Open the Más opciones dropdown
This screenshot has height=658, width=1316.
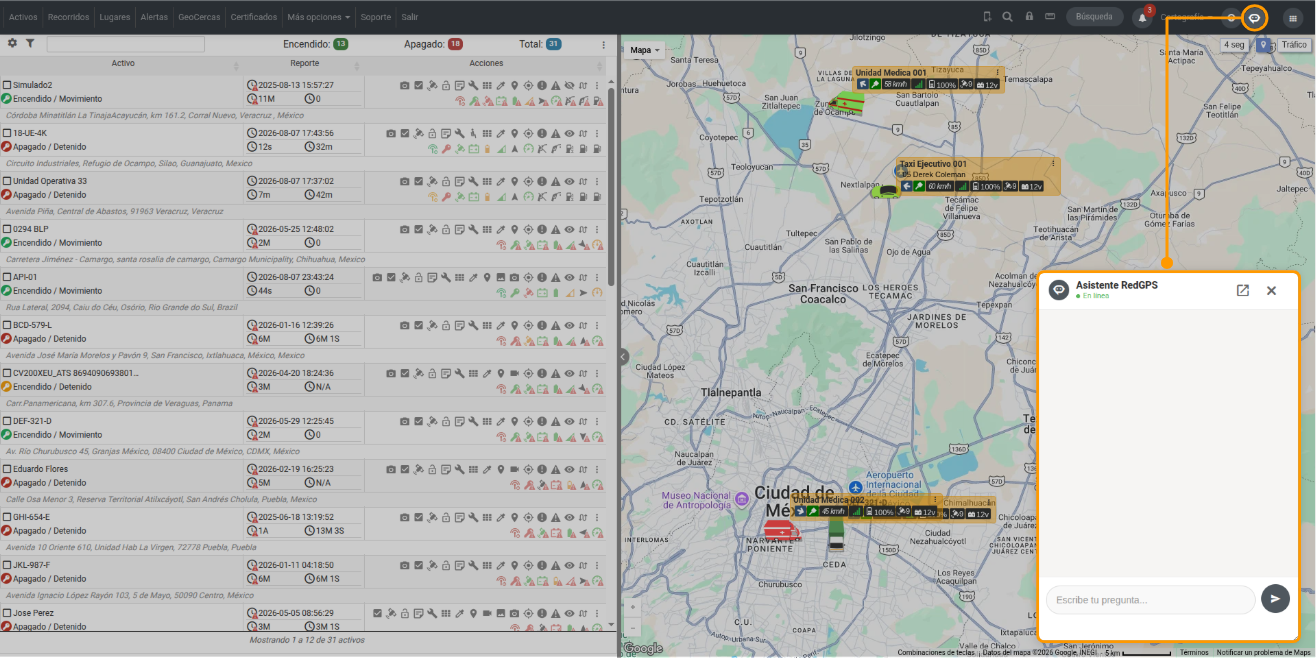(x=318, y=17)
